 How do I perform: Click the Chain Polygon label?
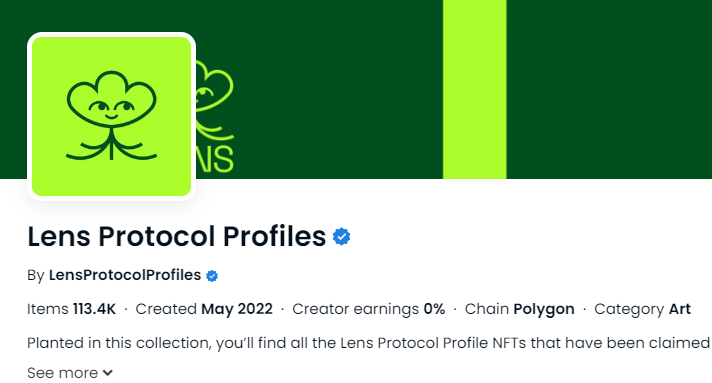(519, 309)
